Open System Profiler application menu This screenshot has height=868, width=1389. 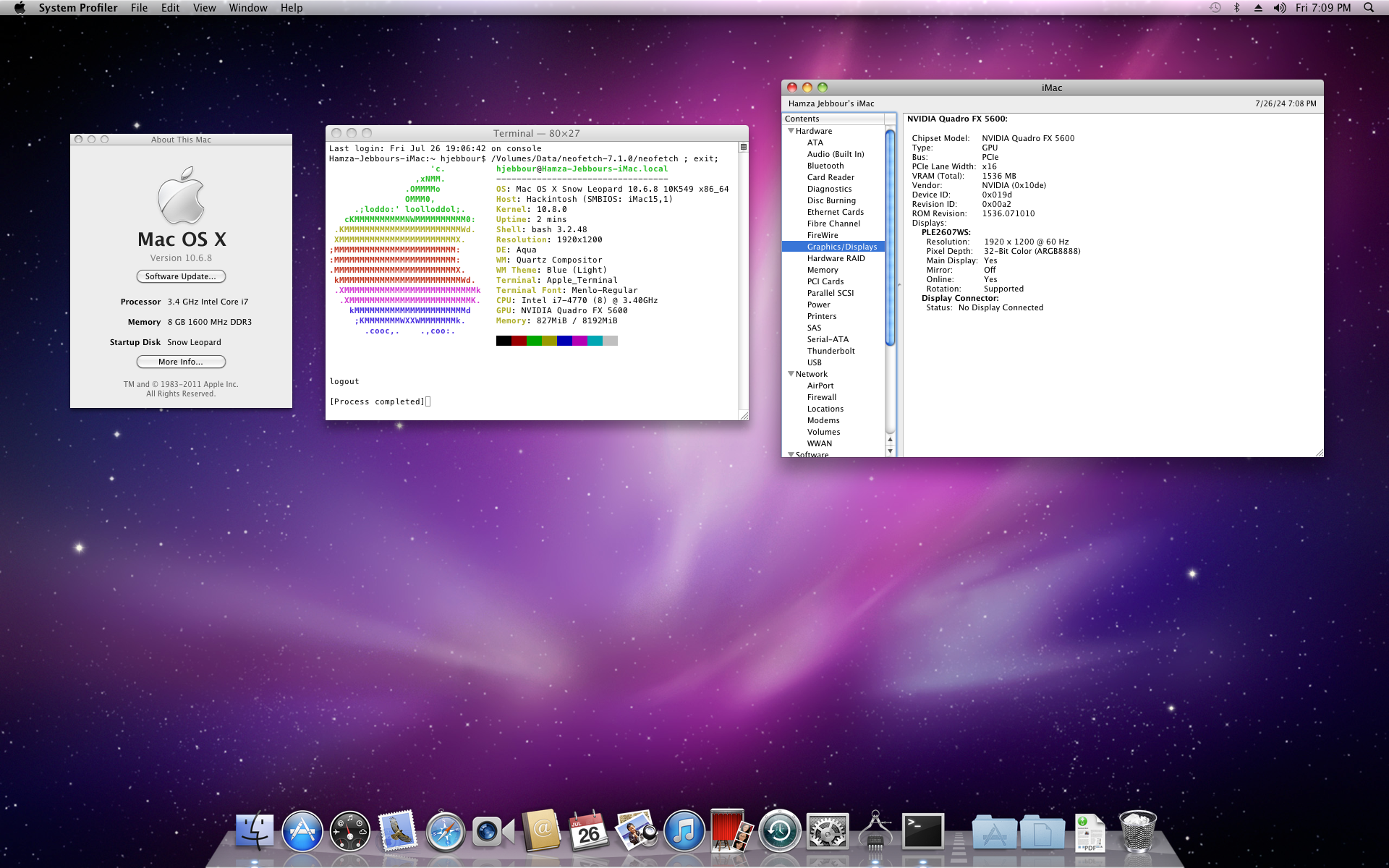tap(78, 8)
